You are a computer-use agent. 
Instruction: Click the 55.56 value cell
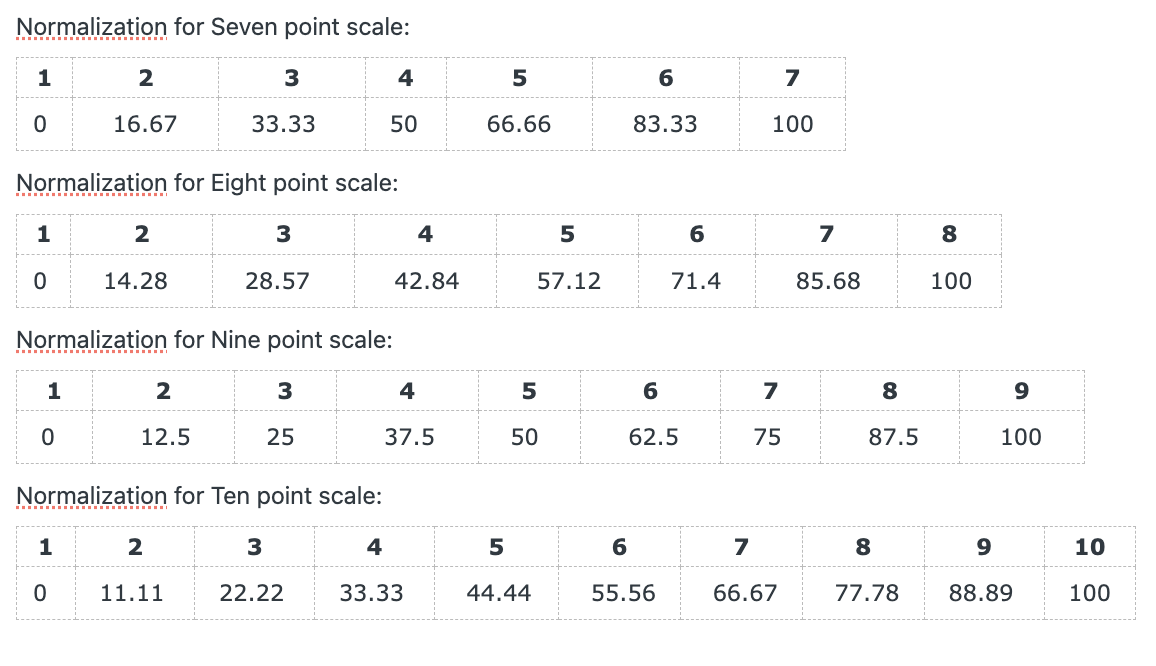(x=619, y=593)
